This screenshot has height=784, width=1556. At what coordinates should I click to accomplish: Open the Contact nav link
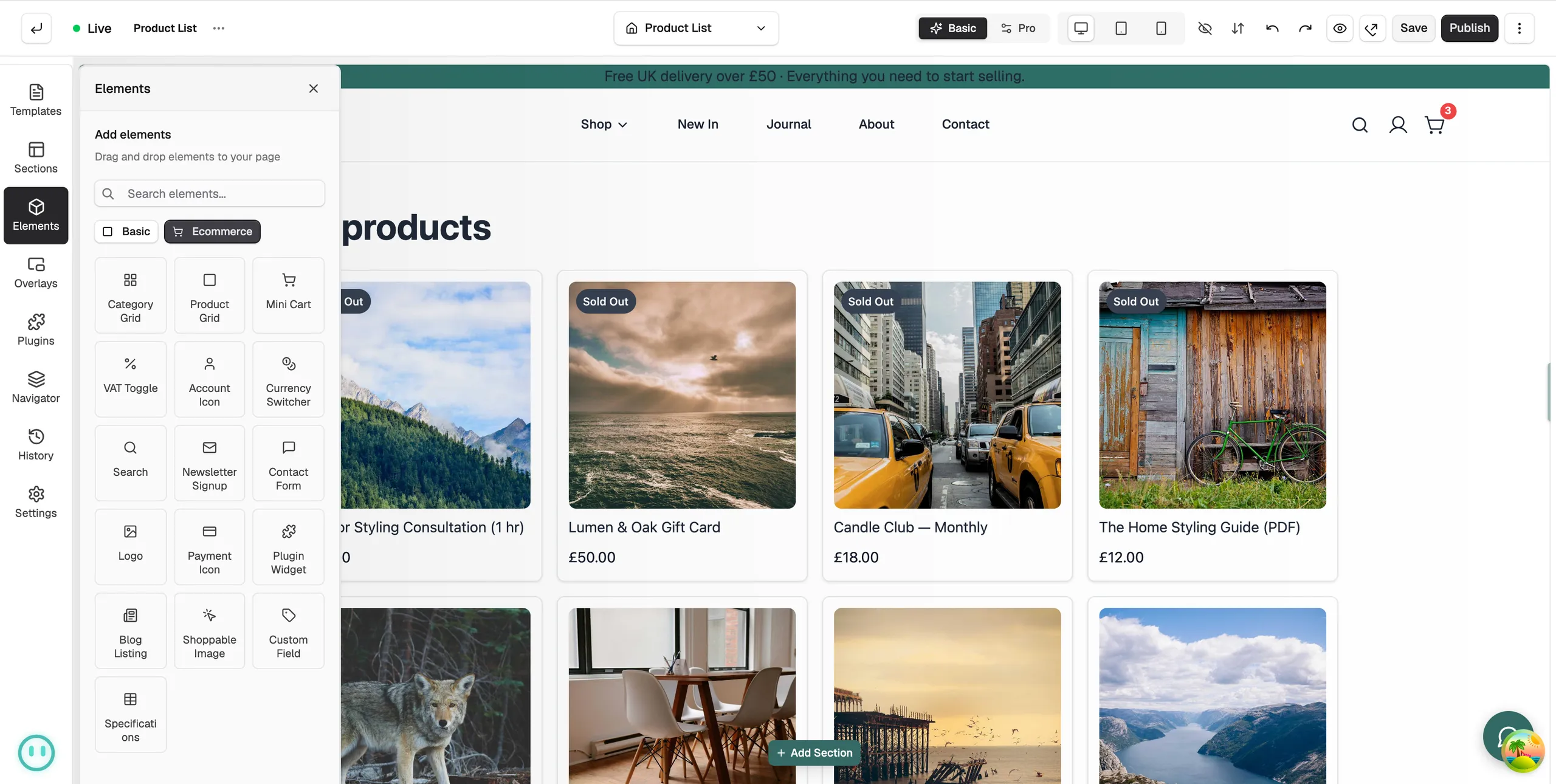[x=965, y=124]
